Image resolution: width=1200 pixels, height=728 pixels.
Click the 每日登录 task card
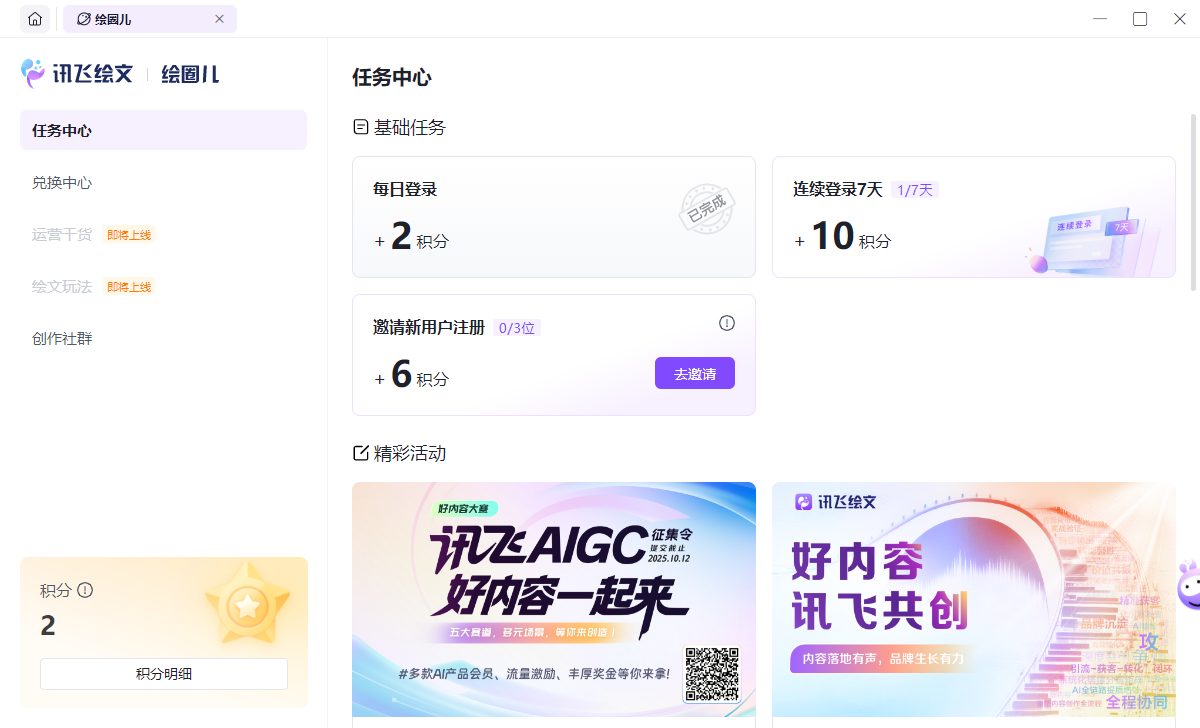pyautogui.click(x=554, y=217)
